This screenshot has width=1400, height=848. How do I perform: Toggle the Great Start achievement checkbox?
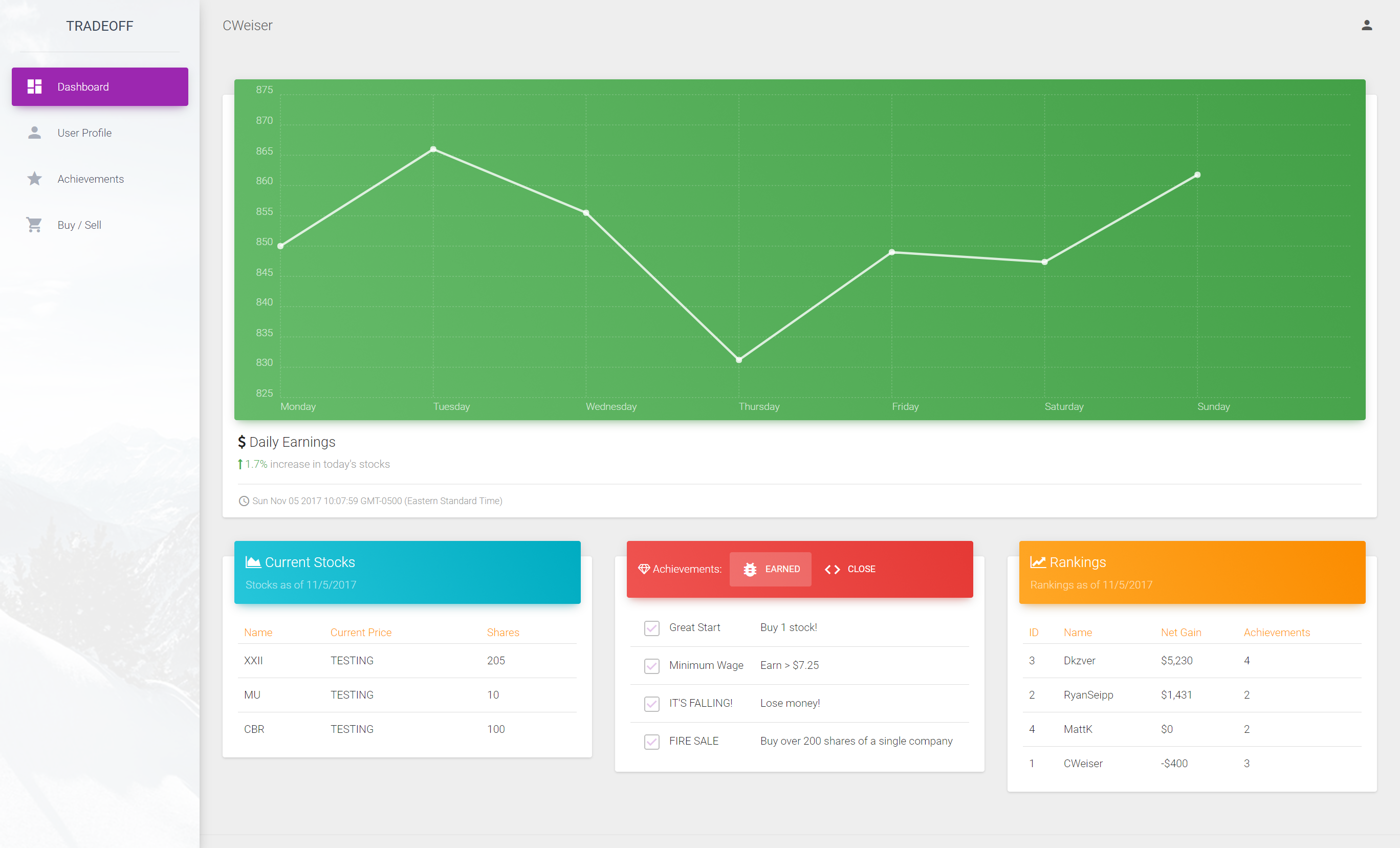651,627
